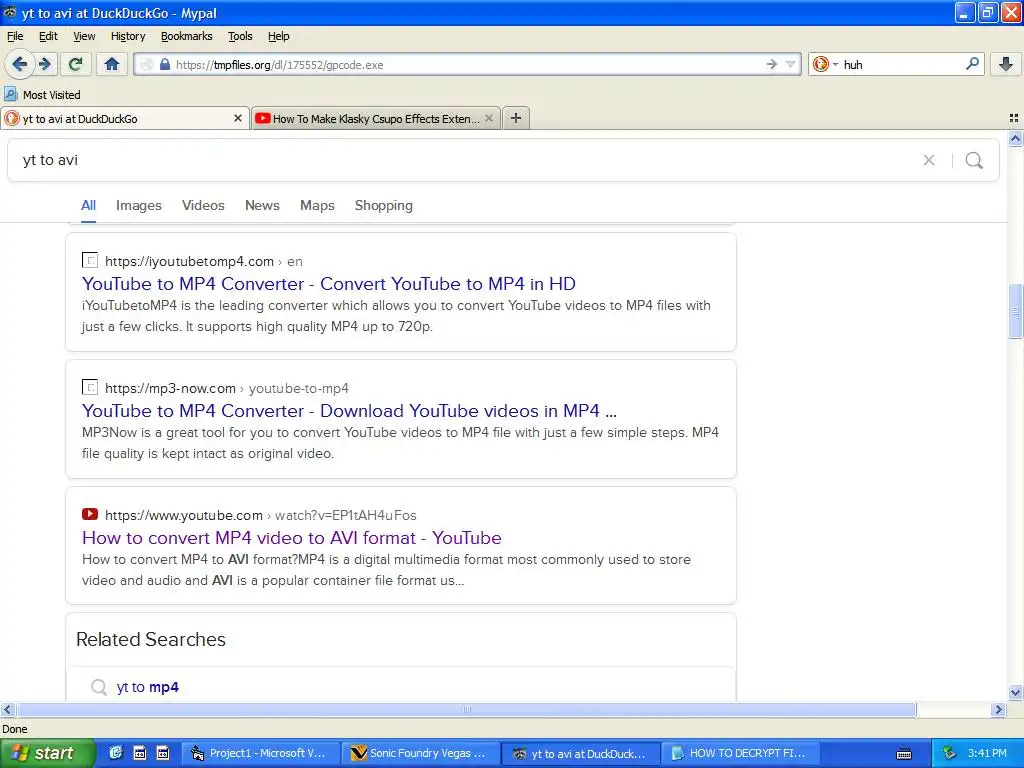This screenshot has width=1024, height=768.
Task: Switch to Videos results
Action: pyautogui.click(x=203, y=205)
